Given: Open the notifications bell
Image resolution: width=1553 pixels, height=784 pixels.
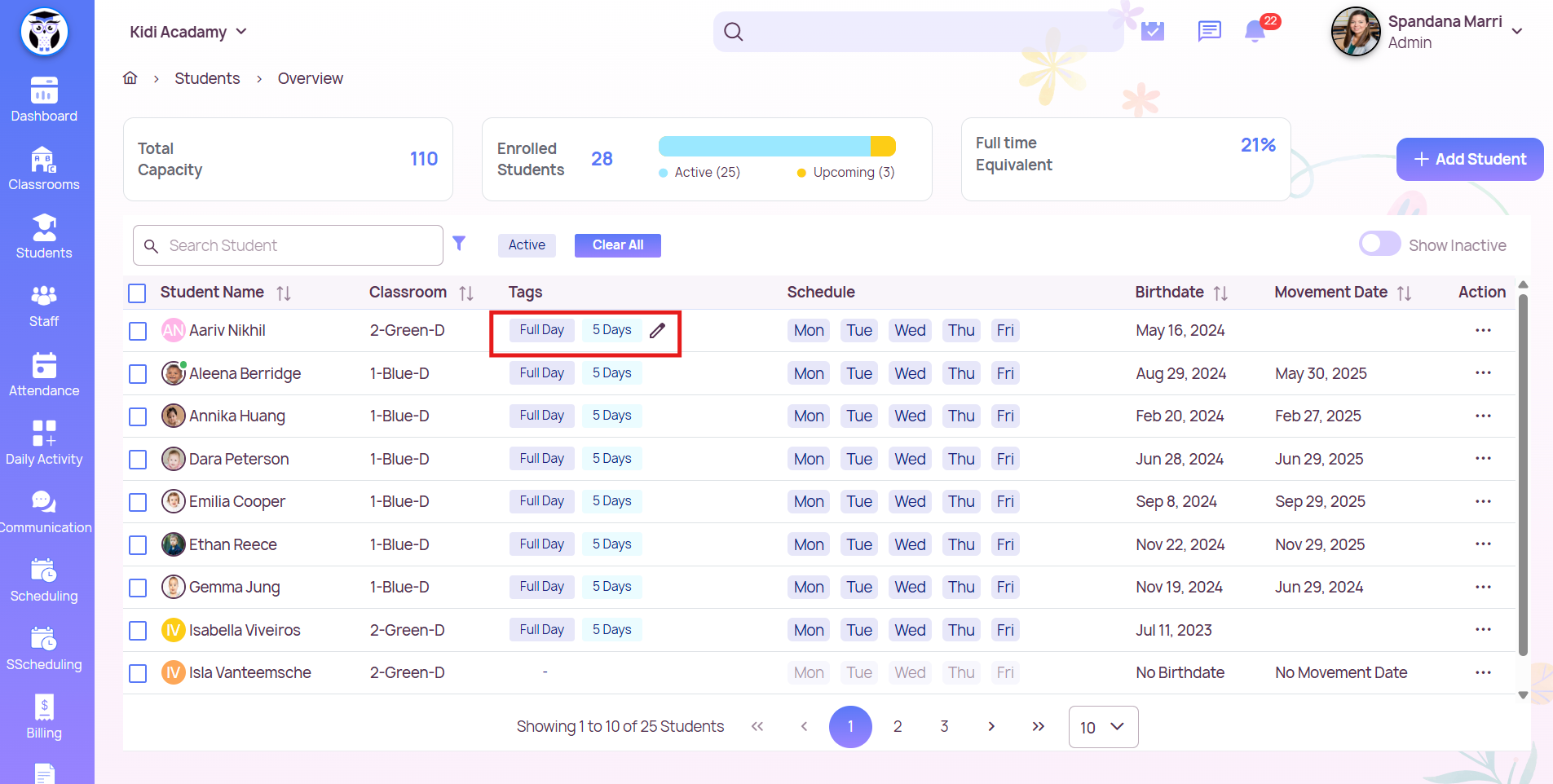Looking at the screenshot, I should coord(1255,32).
